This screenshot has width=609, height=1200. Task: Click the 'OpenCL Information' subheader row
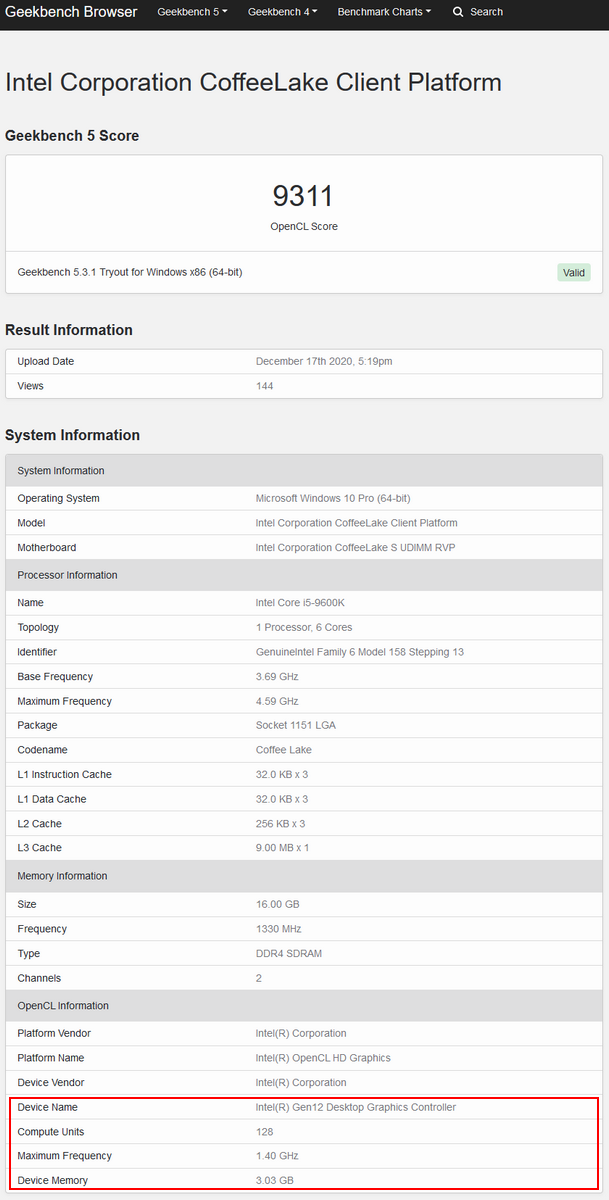pos(304,1006)
